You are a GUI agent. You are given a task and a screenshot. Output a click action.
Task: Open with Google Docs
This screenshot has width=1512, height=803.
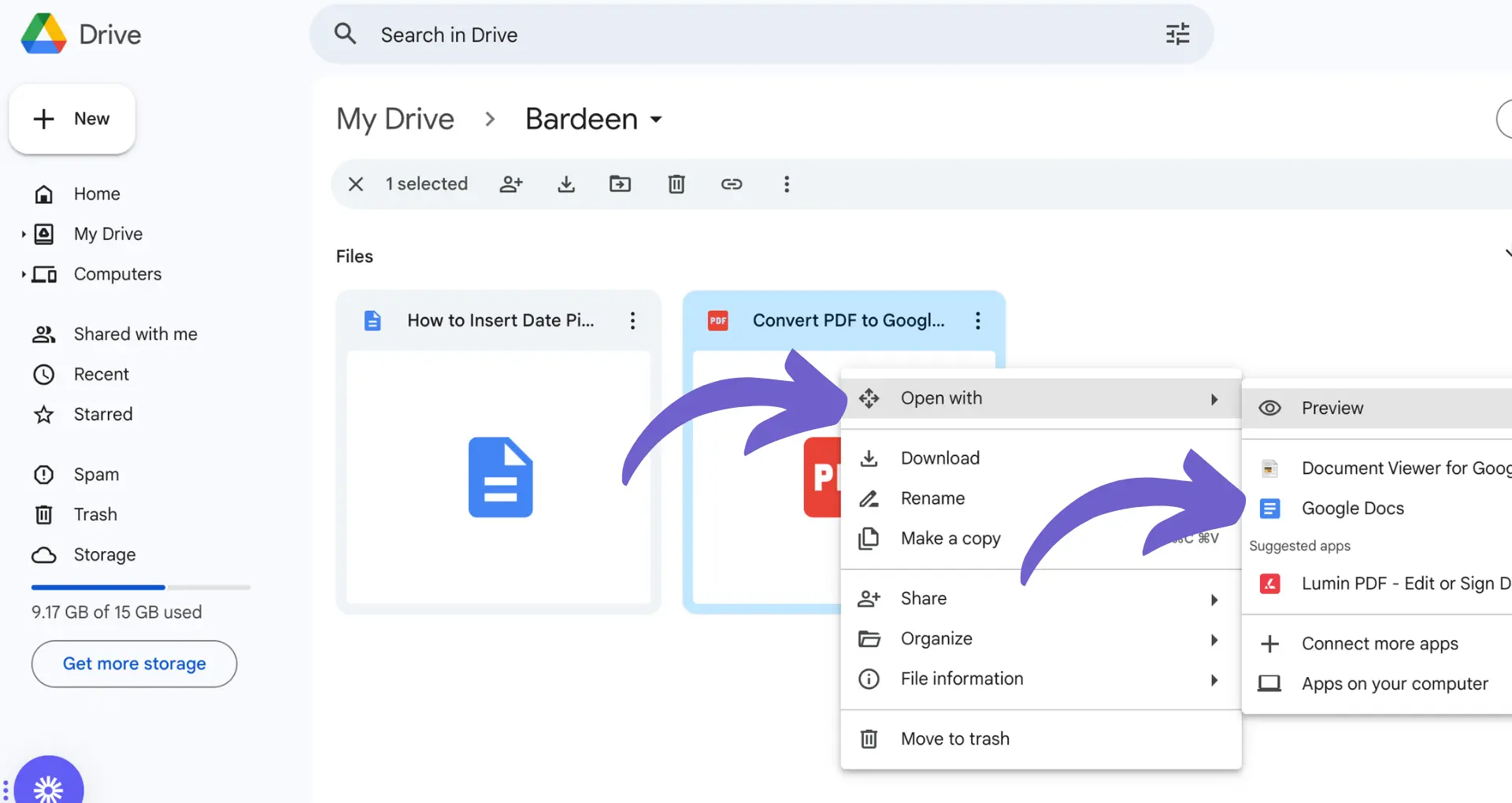pos(1377,509)
